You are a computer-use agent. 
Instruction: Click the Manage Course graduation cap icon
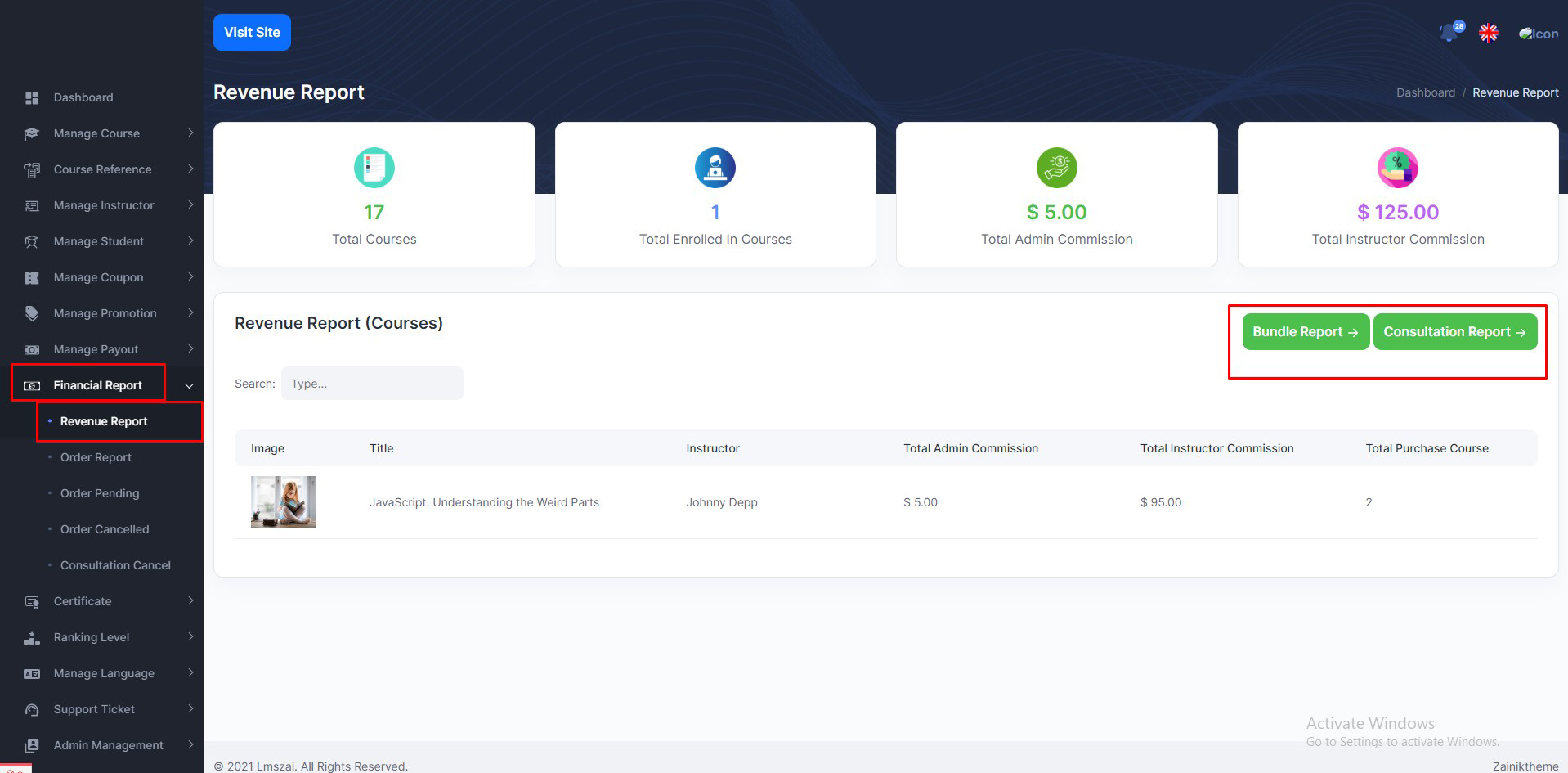click(32, 134)
